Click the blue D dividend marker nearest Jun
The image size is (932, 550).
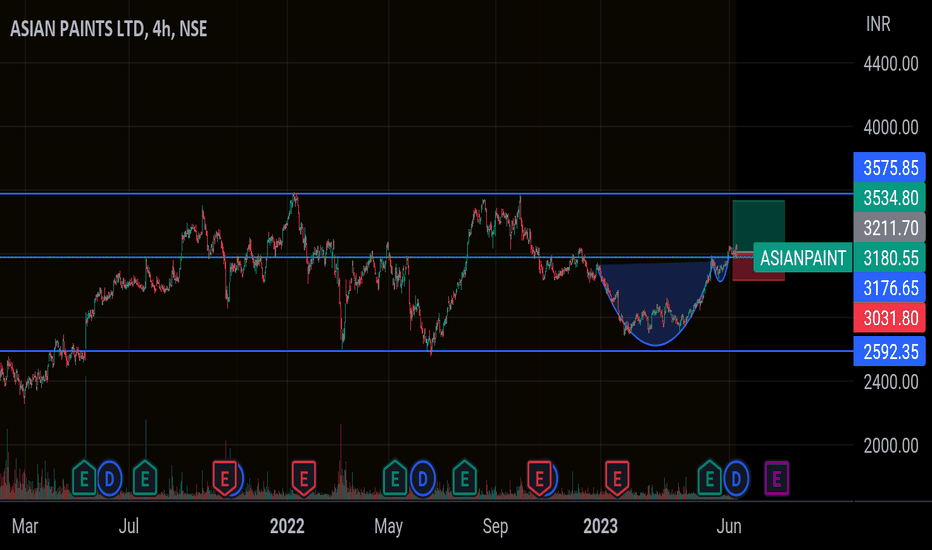point(736,478)
